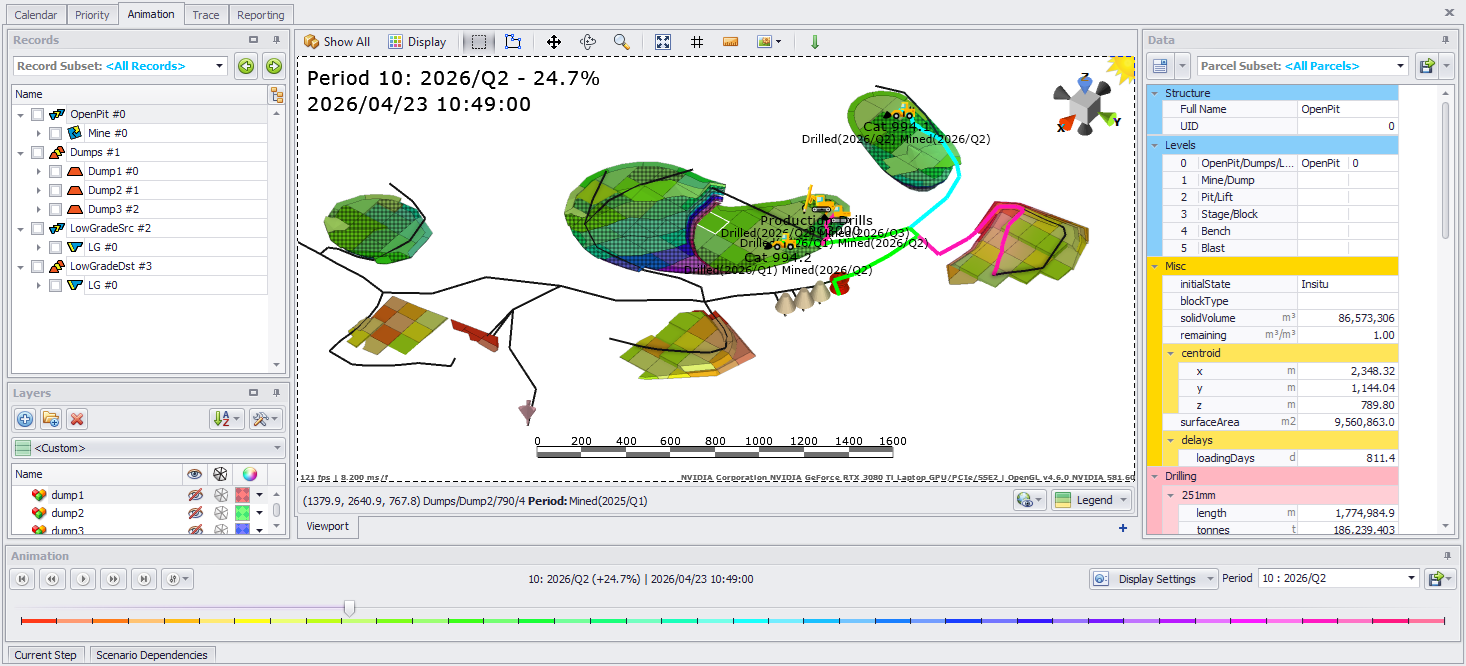Select the rectangle selection tool
The image size is (1466, 666).
480,42
